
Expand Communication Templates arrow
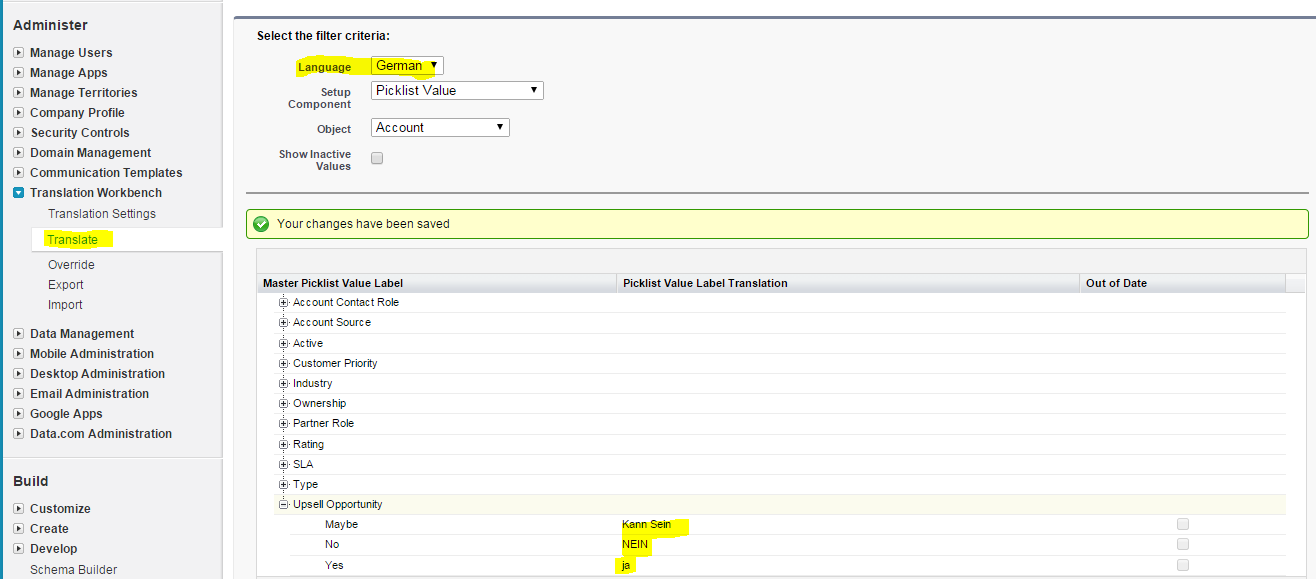point(19,173)
